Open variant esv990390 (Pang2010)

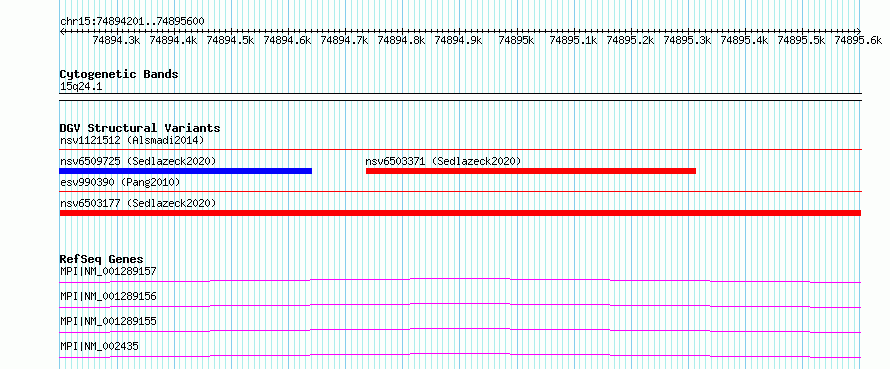pyautogui.click(x=120, y=182)
